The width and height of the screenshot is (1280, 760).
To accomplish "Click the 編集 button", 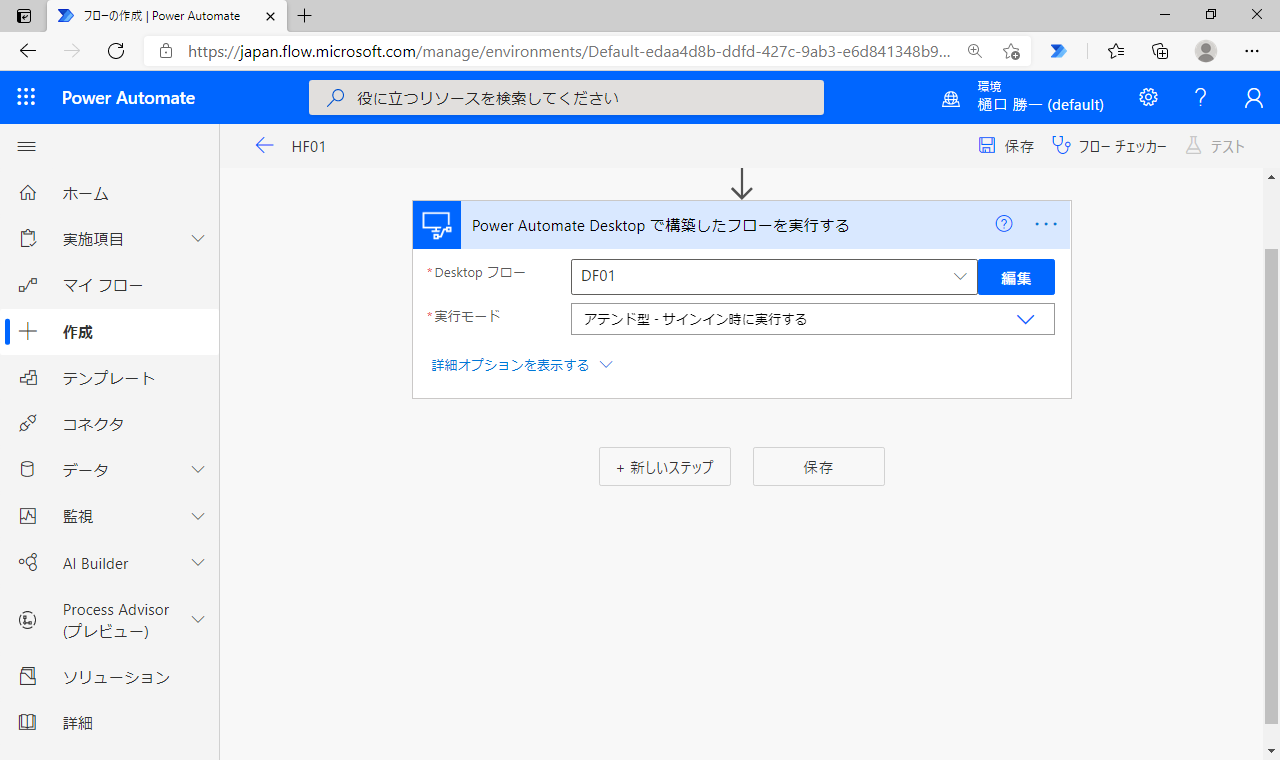I will [1016, 277].
